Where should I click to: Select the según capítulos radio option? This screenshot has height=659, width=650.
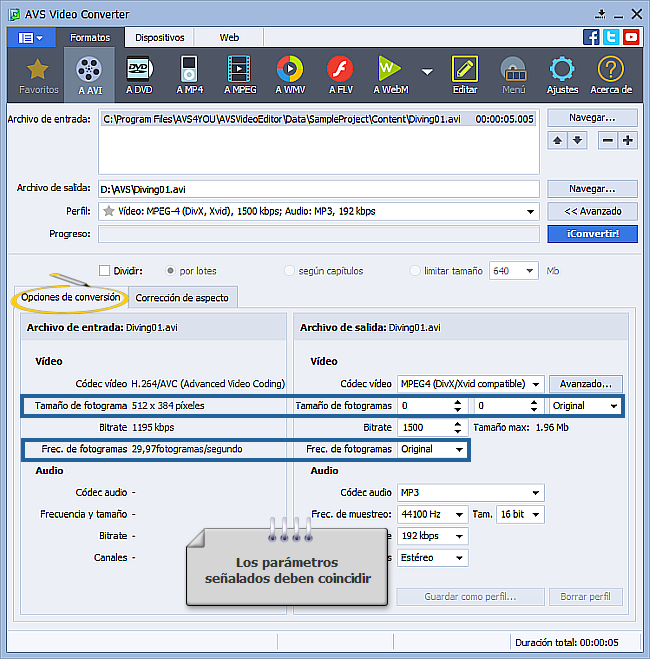(289, 271)
